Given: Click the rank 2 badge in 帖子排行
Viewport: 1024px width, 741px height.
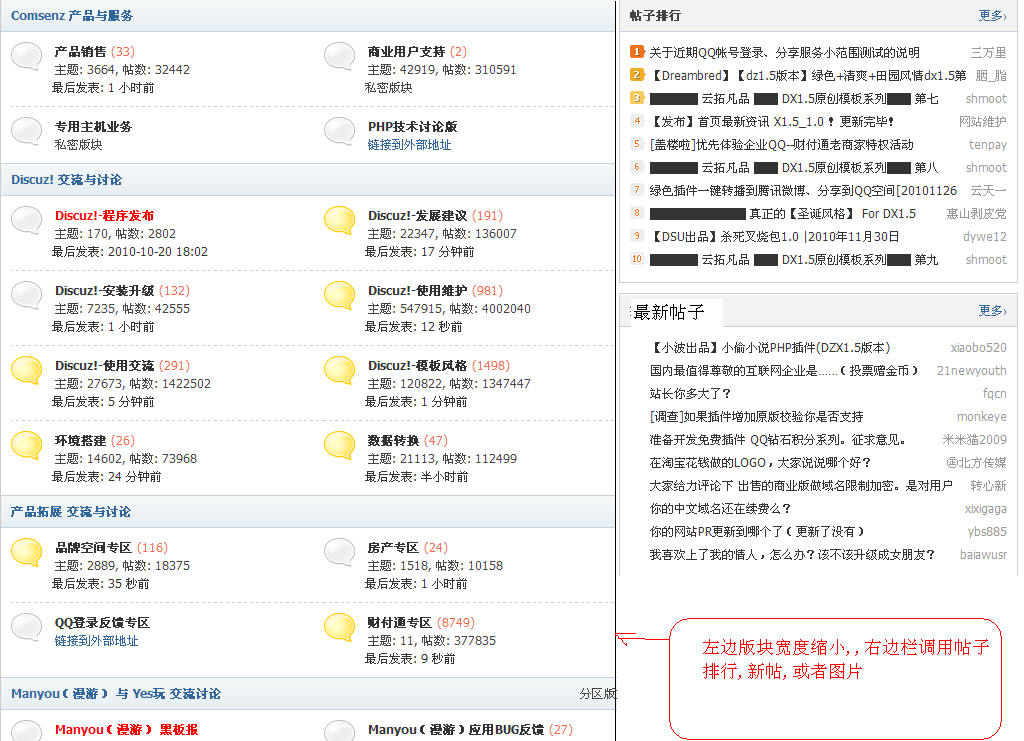Looking at the screenshot, I should [x=637, y=75].
